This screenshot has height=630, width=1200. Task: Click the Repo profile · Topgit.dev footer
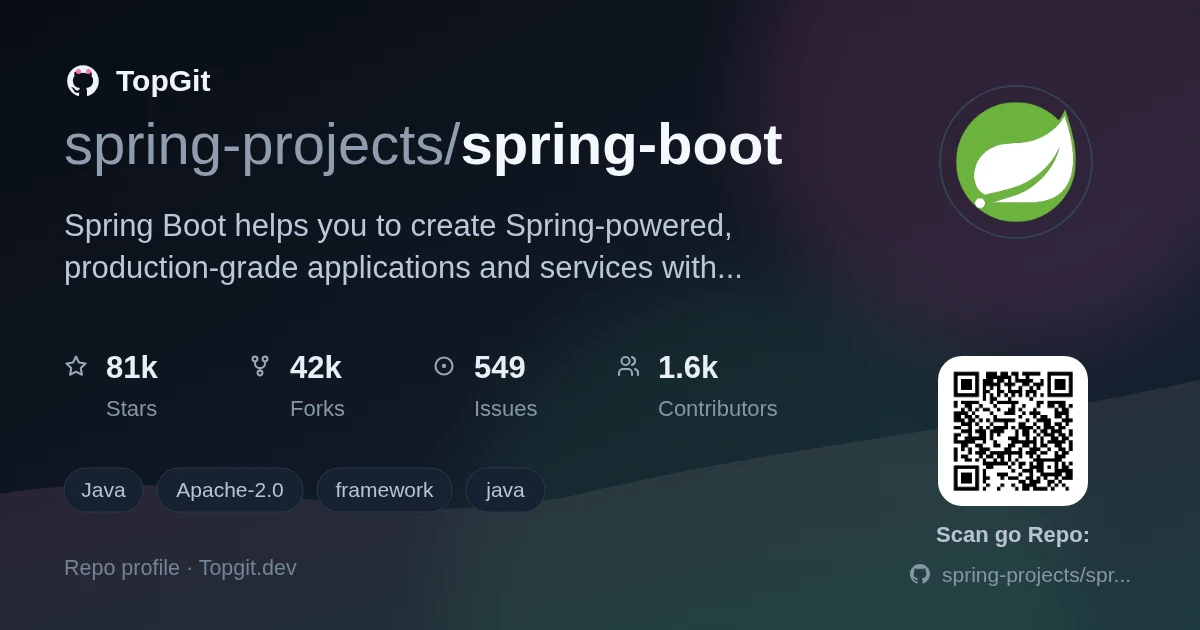(180, 568)
